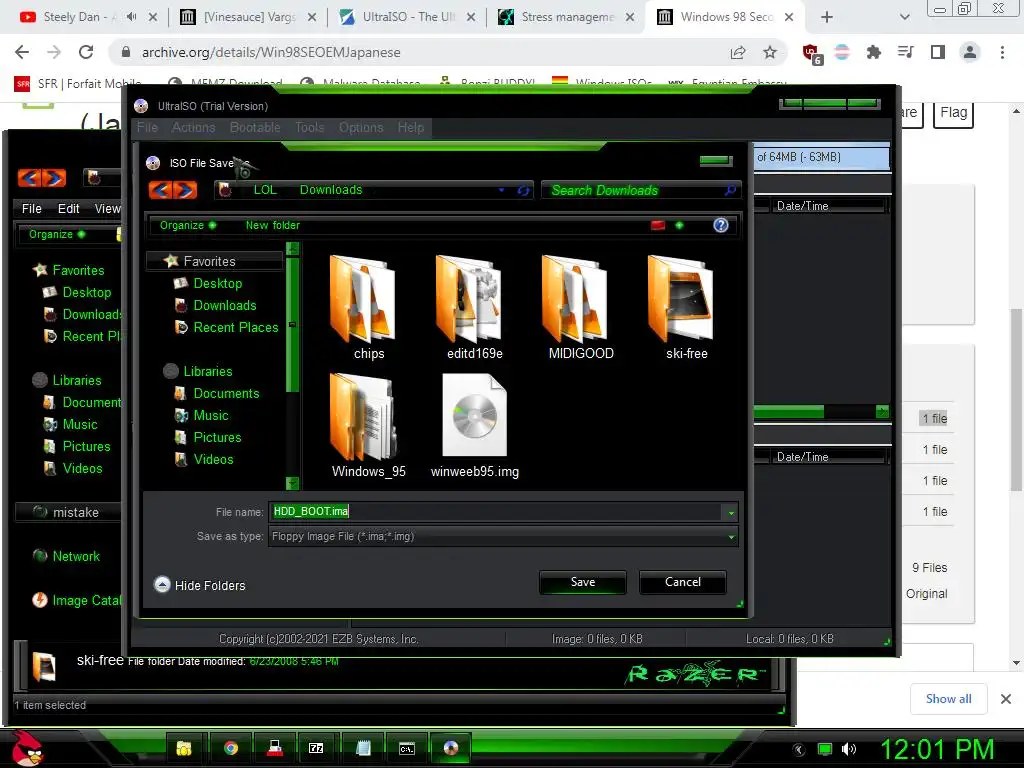This screenshot has width=1024, height=768.
Task: Change the view with the red view icon
Action: tap(658, 225)
